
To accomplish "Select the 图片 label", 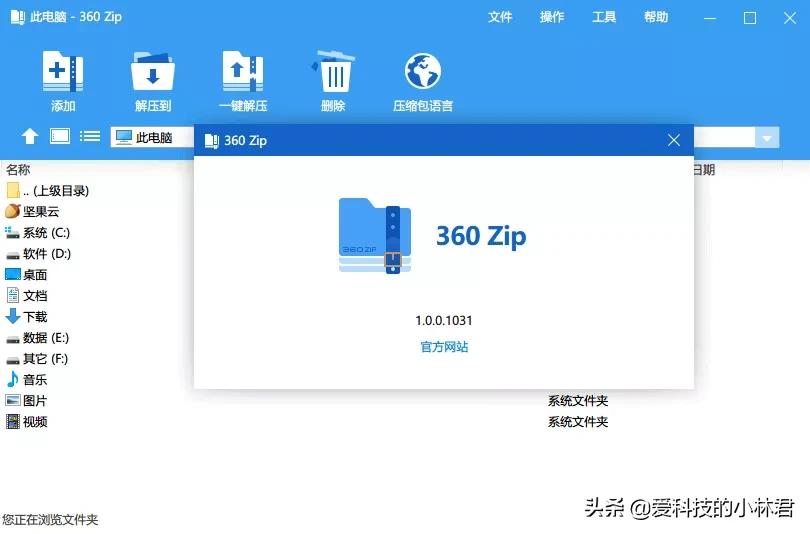I will [35, 401].
